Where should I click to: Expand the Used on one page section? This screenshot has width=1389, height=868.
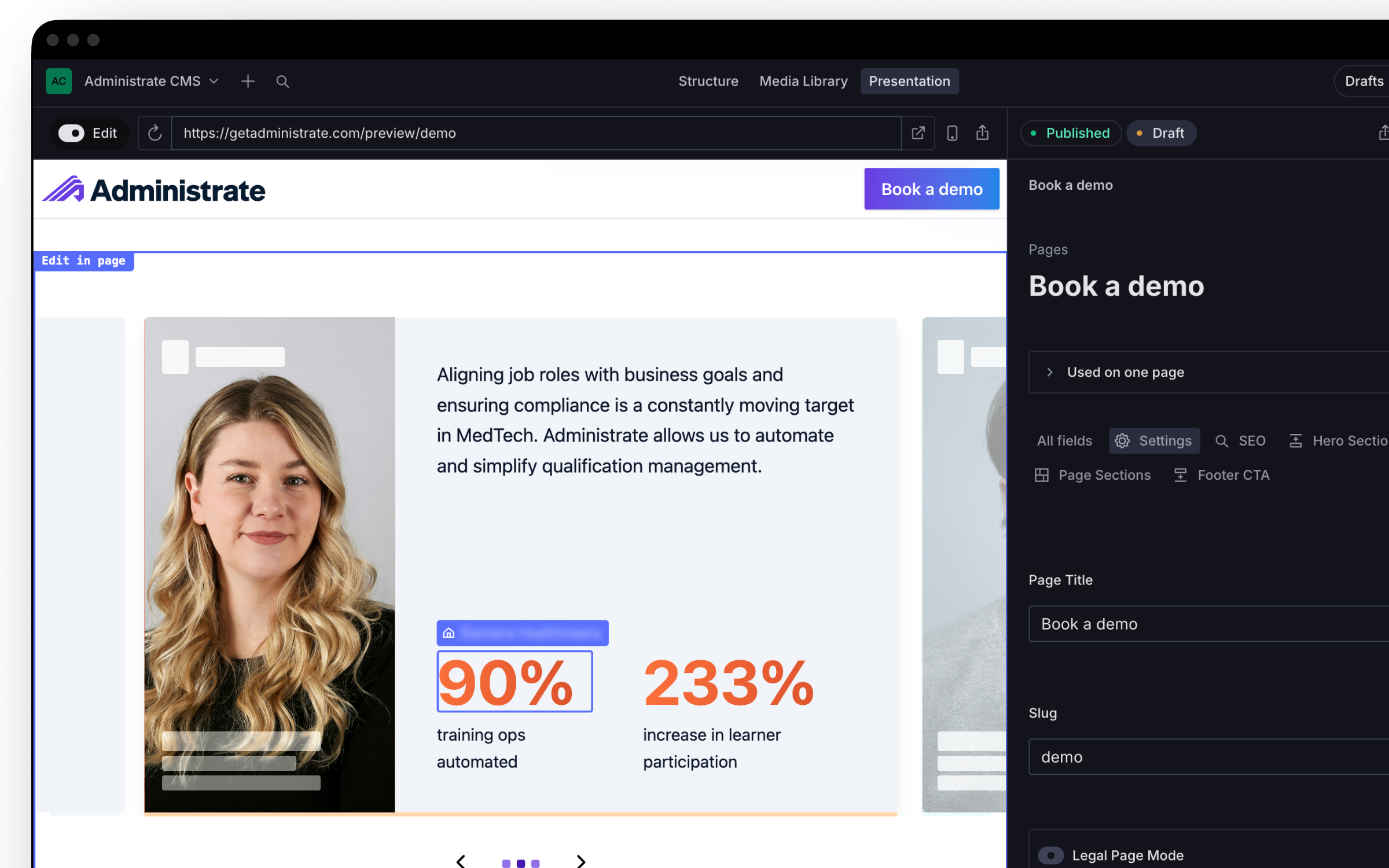1208,372
